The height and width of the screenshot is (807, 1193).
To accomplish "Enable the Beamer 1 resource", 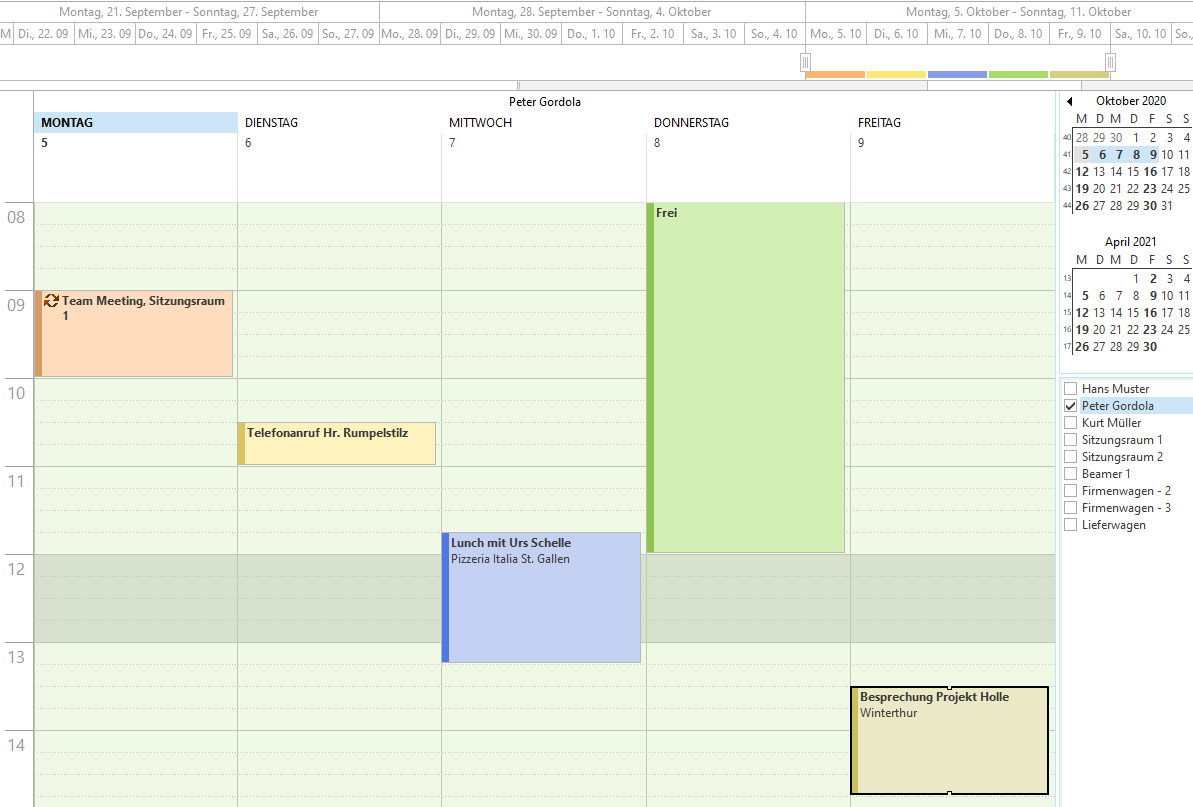I will pyautogui.click(x=1071, y=473).
